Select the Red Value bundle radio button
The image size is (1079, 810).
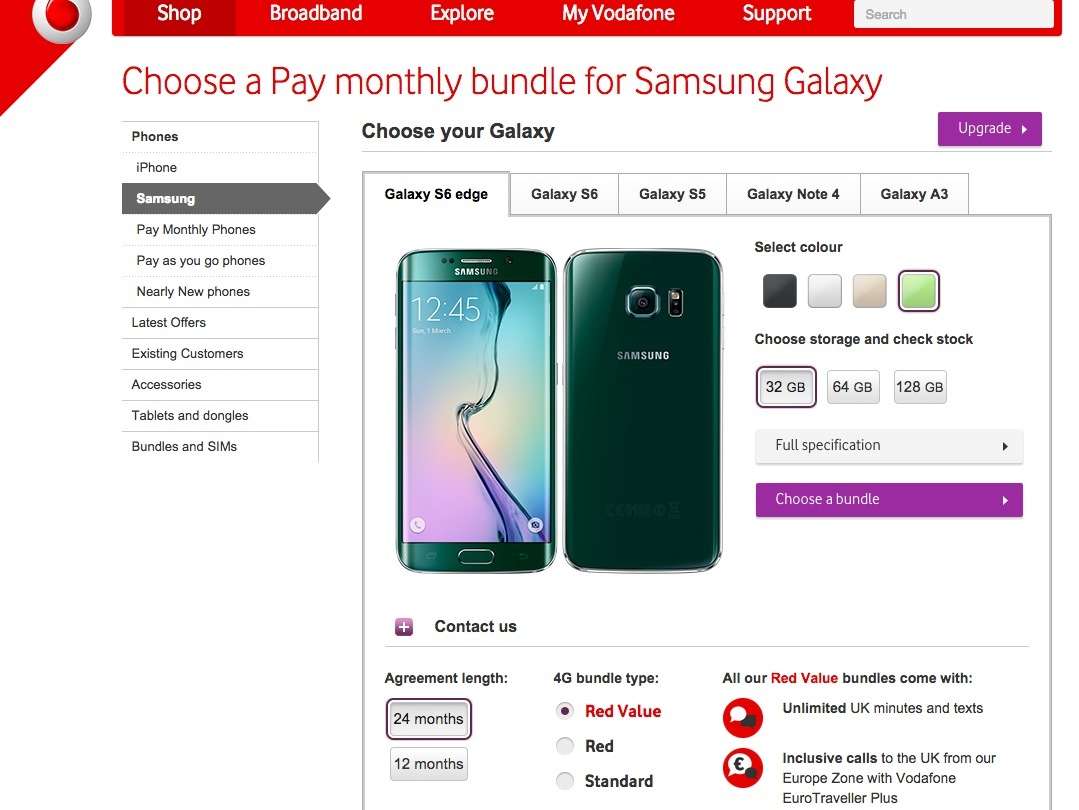tap(565, 711)
